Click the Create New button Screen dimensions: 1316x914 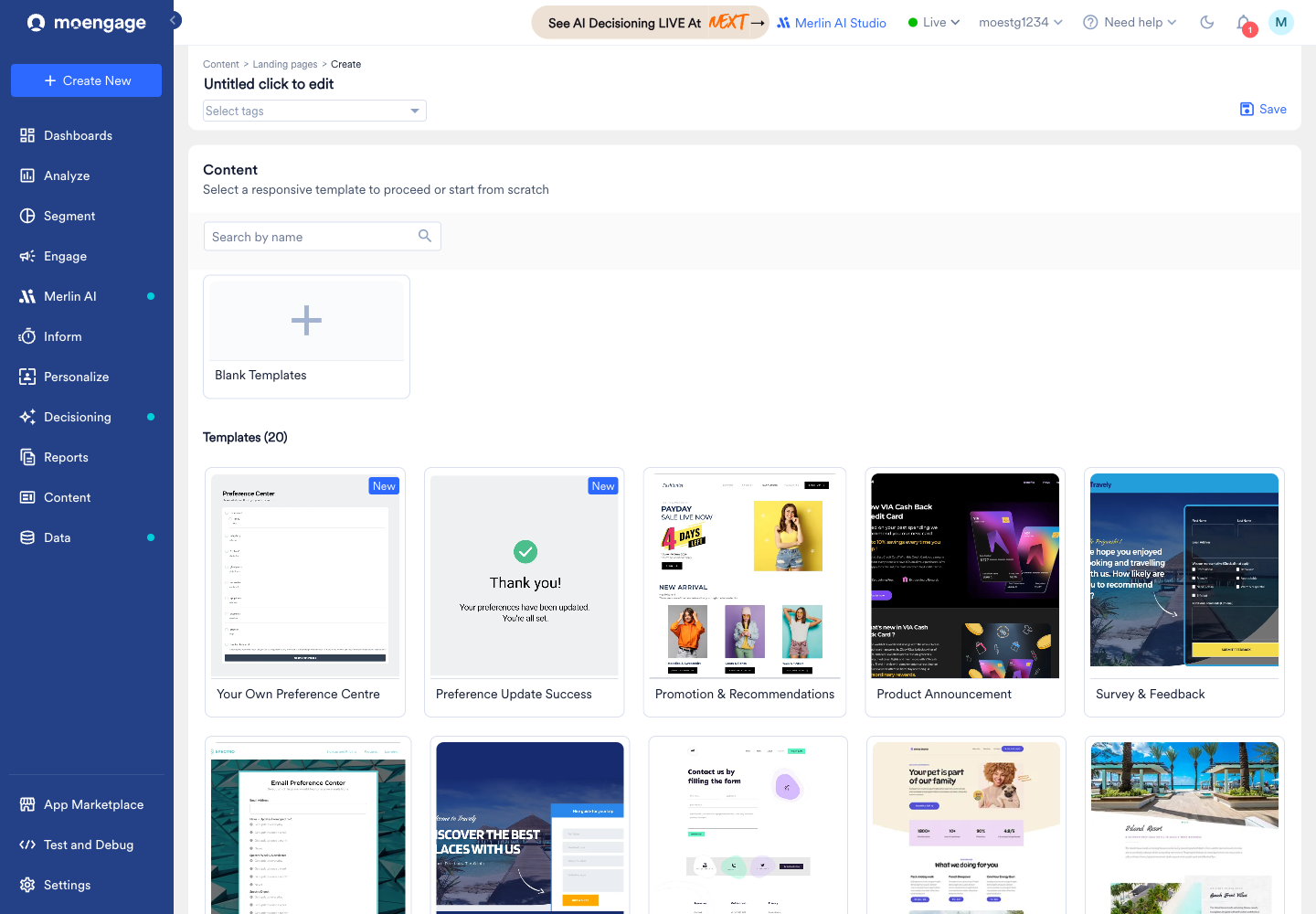point(86,80)
